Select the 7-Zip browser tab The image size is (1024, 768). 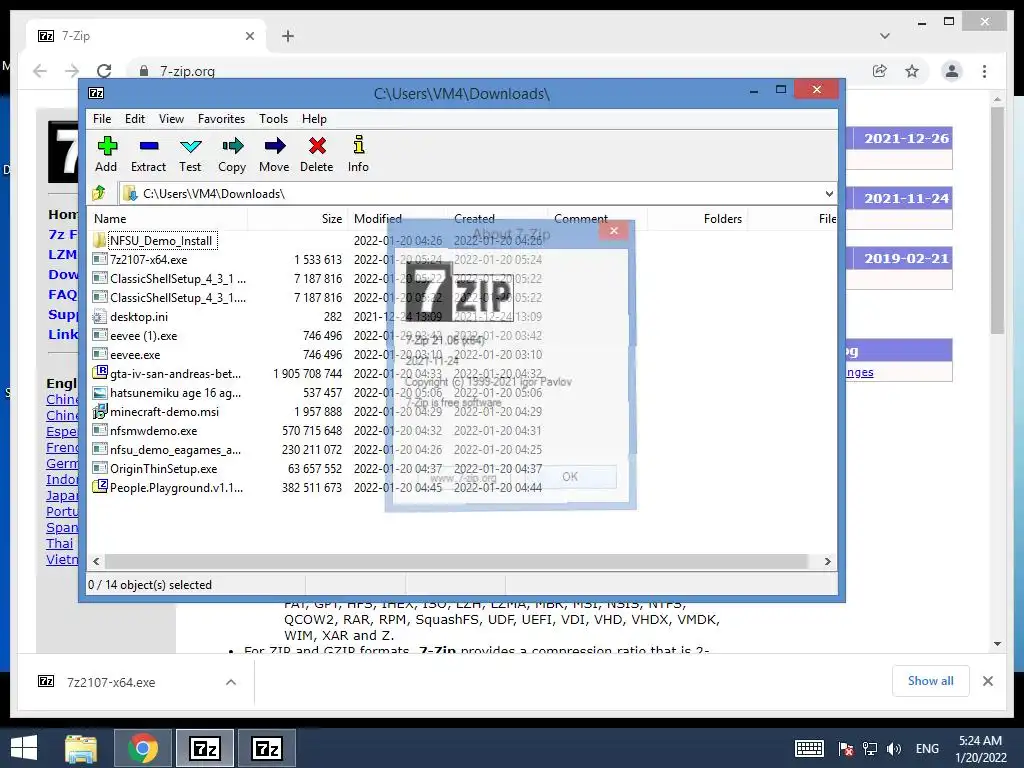point(145,36)
